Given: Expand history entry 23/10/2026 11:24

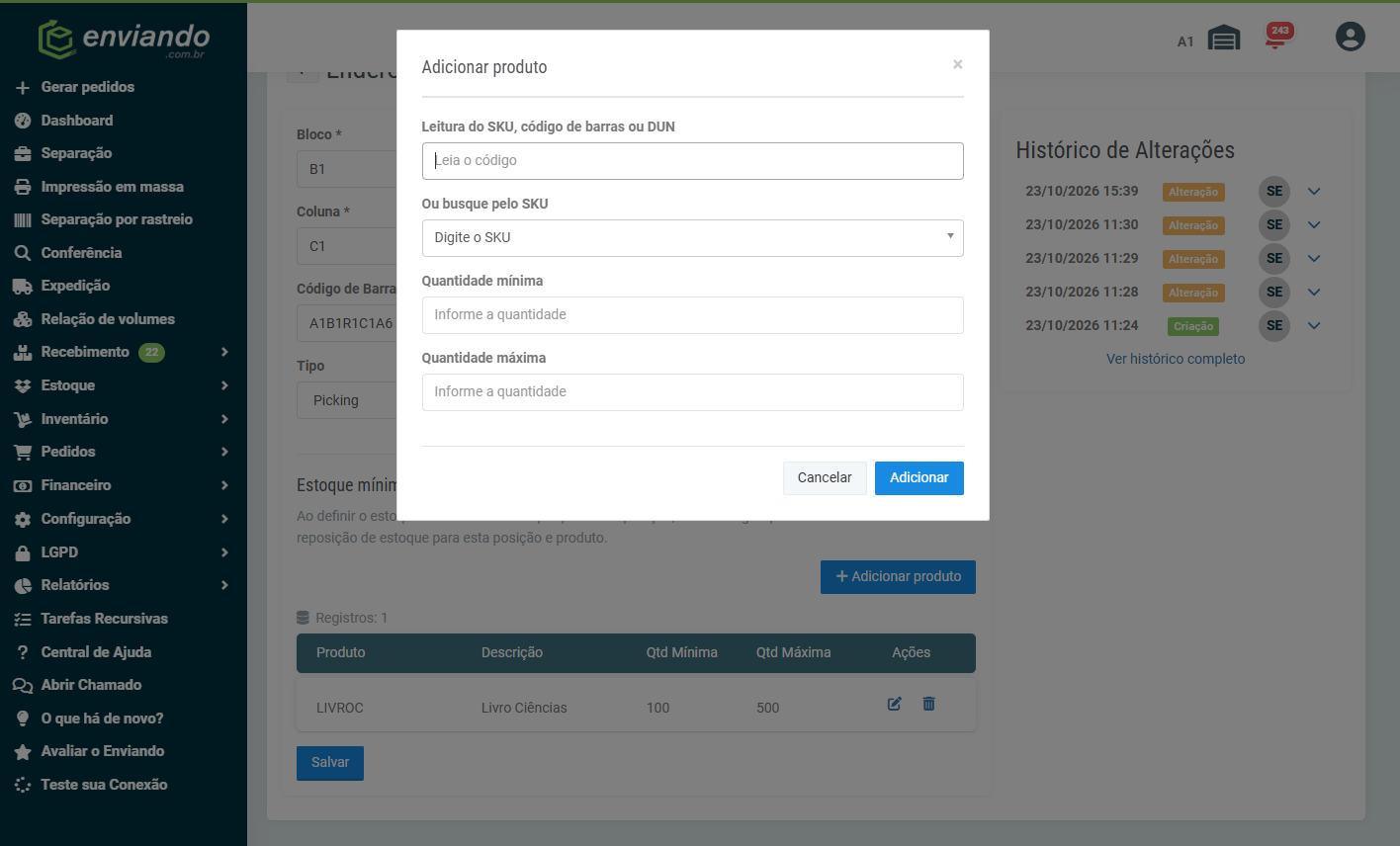Looking at the screenshot, I should pos(1314,326).
